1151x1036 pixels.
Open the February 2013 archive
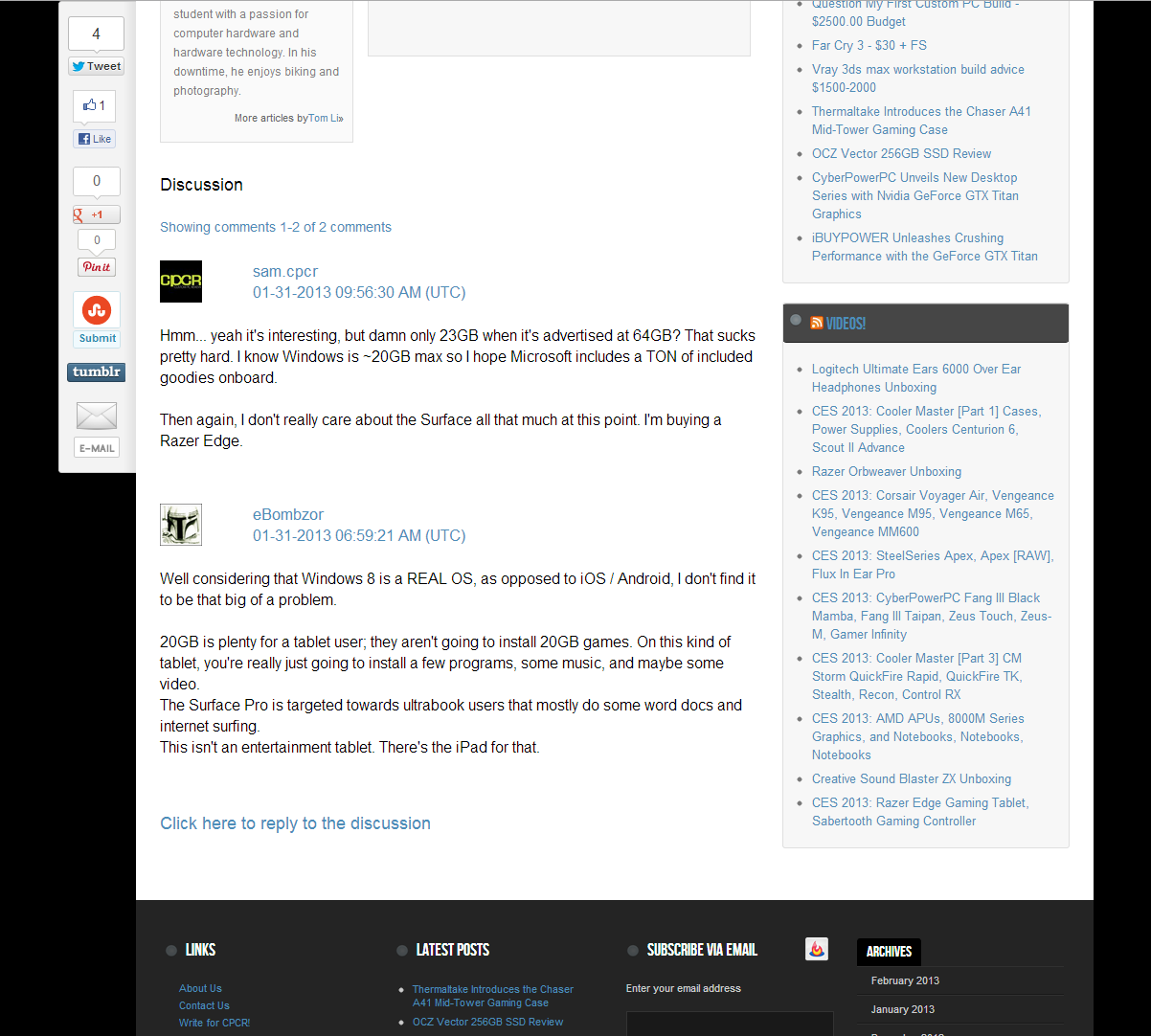click(x=905, y=980)
